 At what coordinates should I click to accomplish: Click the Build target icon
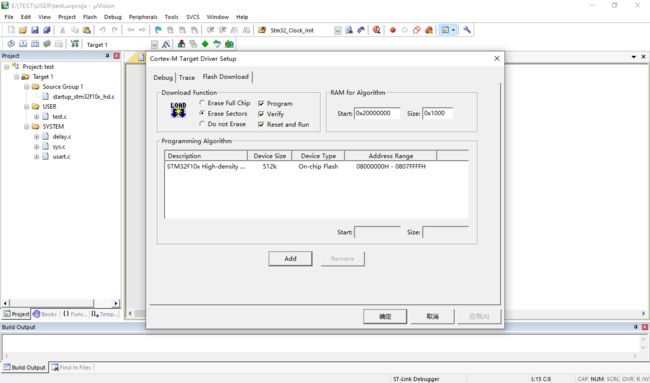tap(23, 44)
